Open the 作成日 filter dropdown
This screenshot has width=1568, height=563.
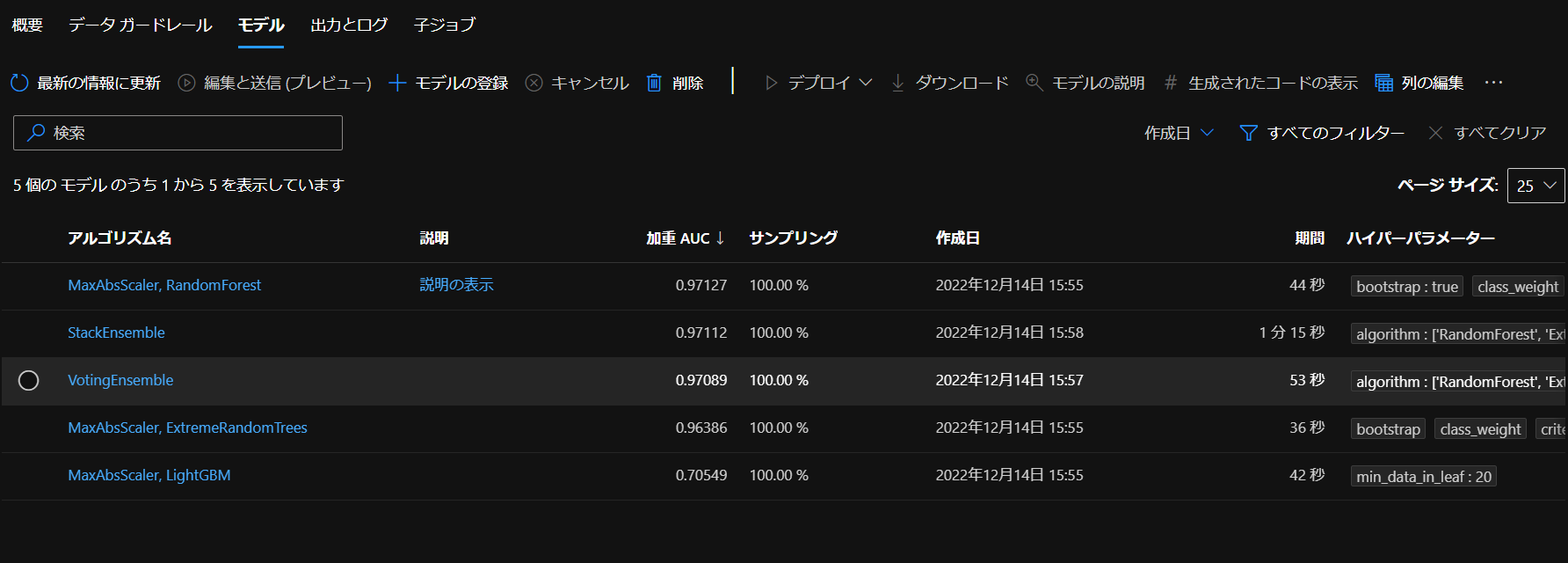(1179, 133)
